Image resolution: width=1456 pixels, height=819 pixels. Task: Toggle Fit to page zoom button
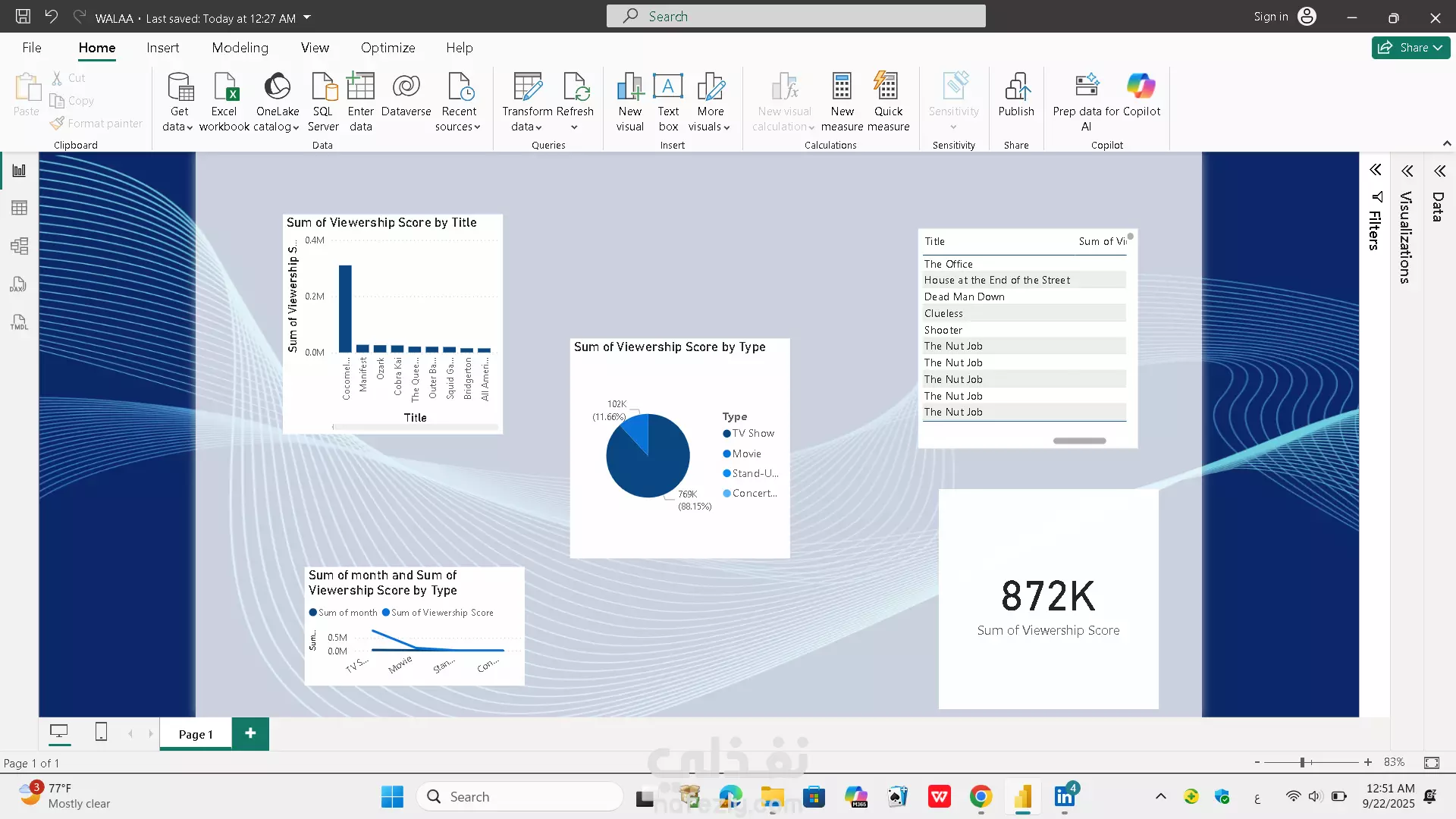pyautogui.click(x=1431, y=762)
